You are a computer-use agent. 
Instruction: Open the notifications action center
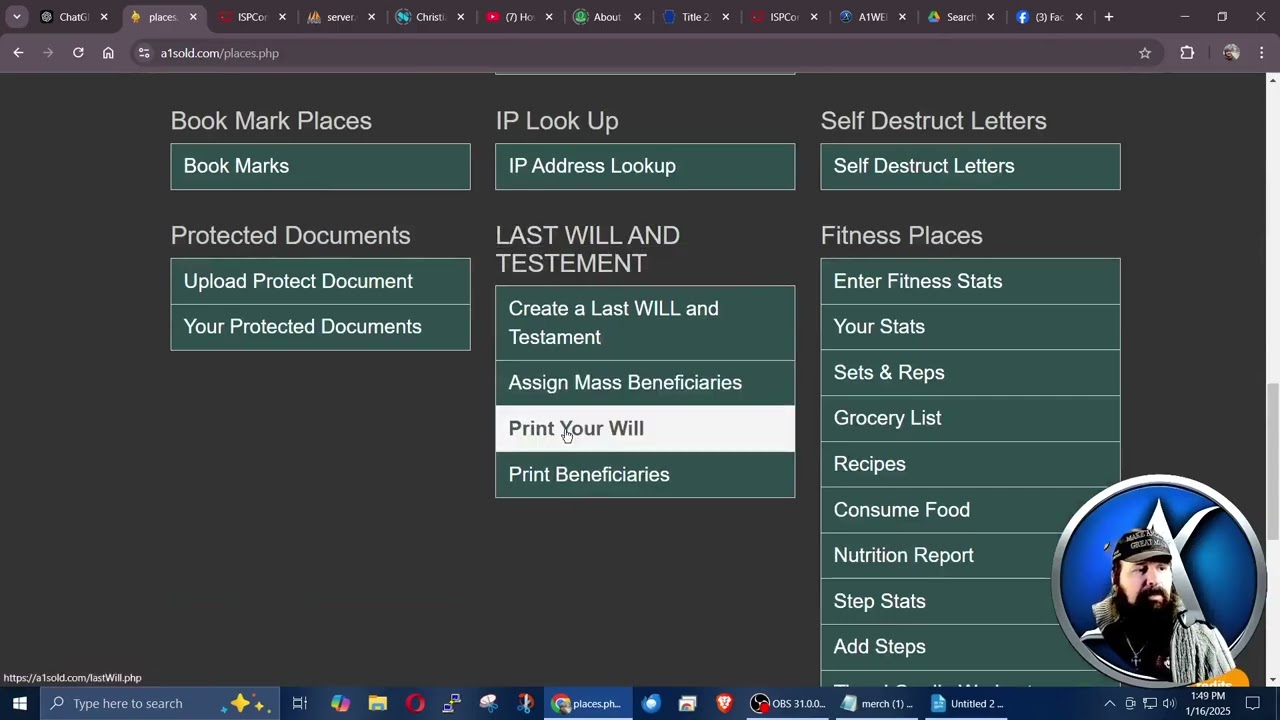(1253, 703)
